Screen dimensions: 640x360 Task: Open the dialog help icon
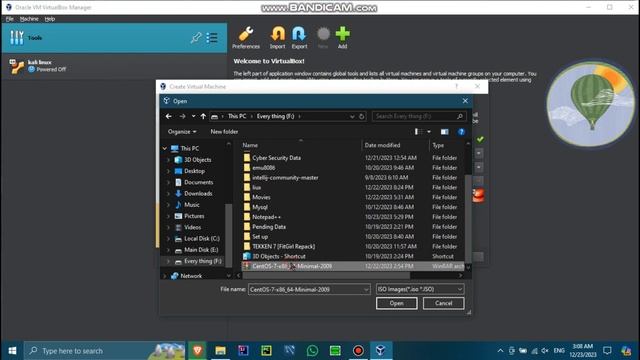click(x=461, y=131)
